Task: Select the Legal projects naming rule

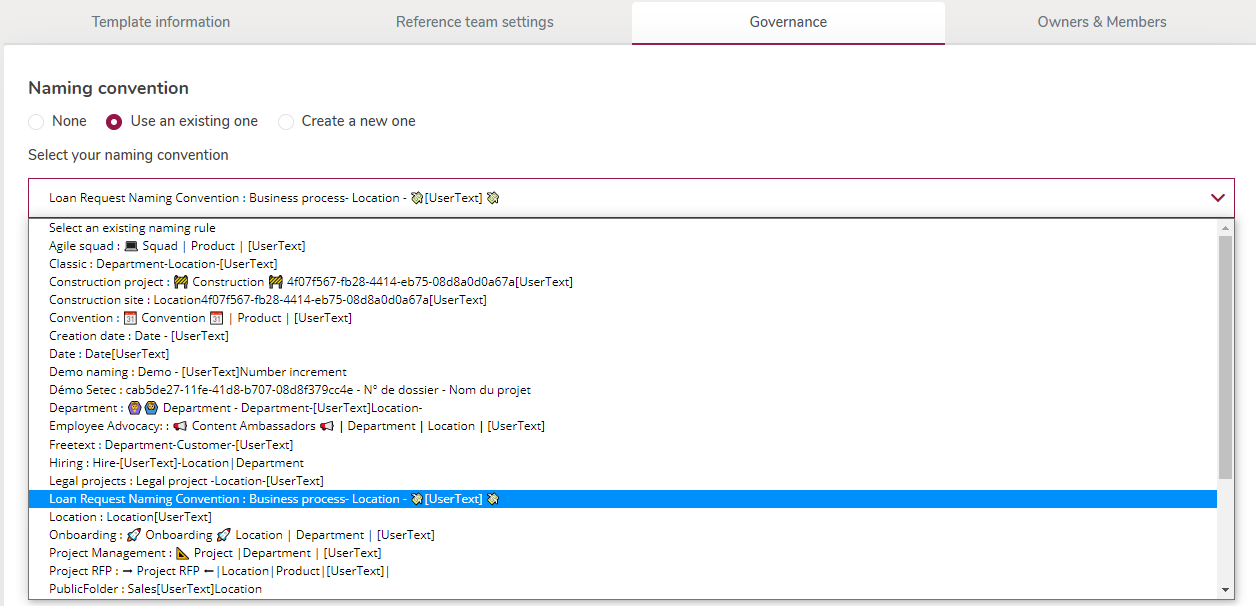Action: point(623,481)
